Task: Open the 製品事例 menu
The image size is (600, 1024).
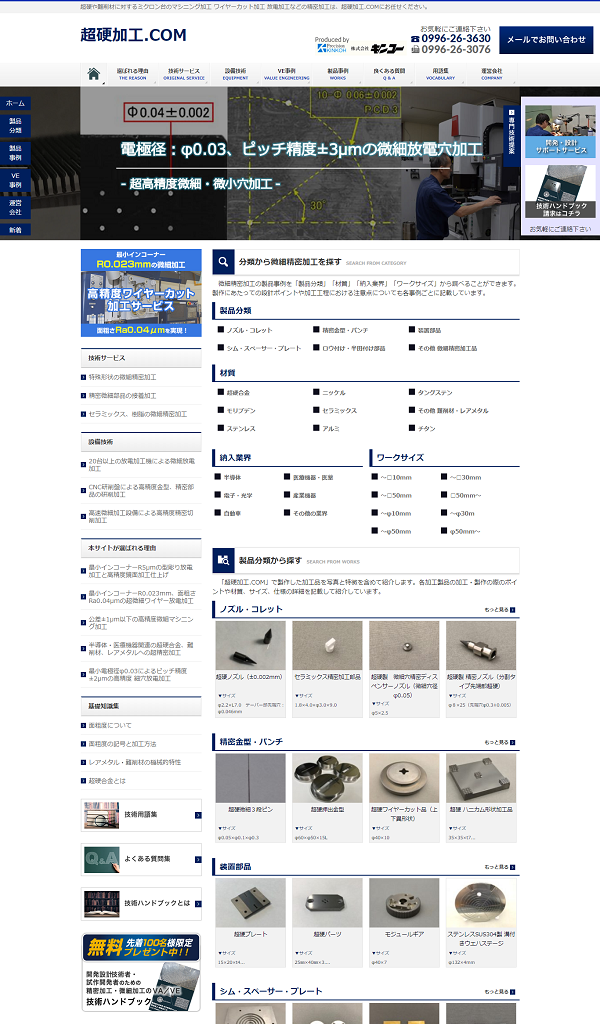Action: coord(338,74)
